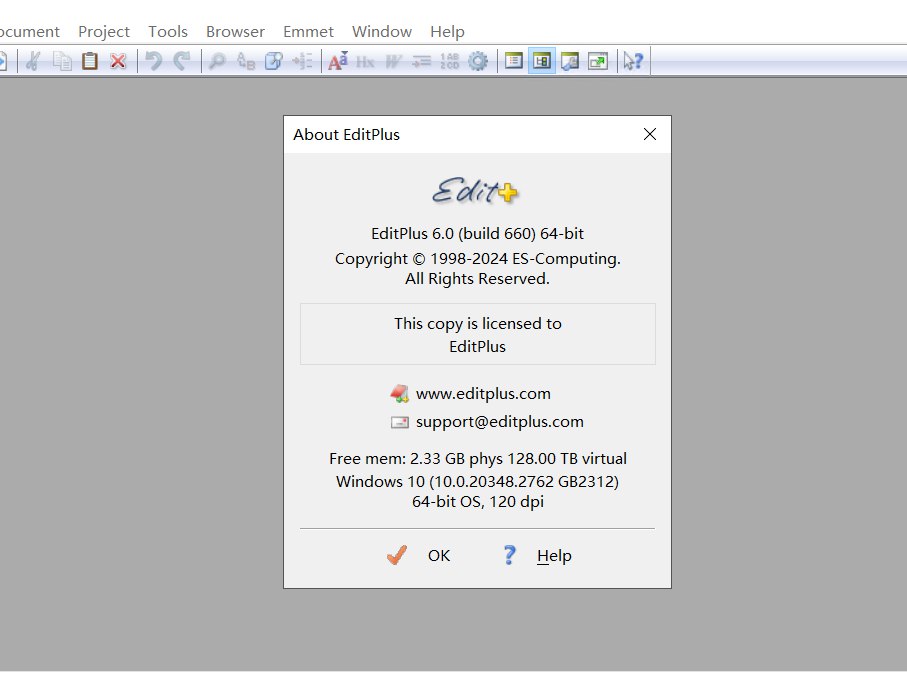907x682 pixels.
Task: Toggle the Line Number icon
Action: [449, 61]
